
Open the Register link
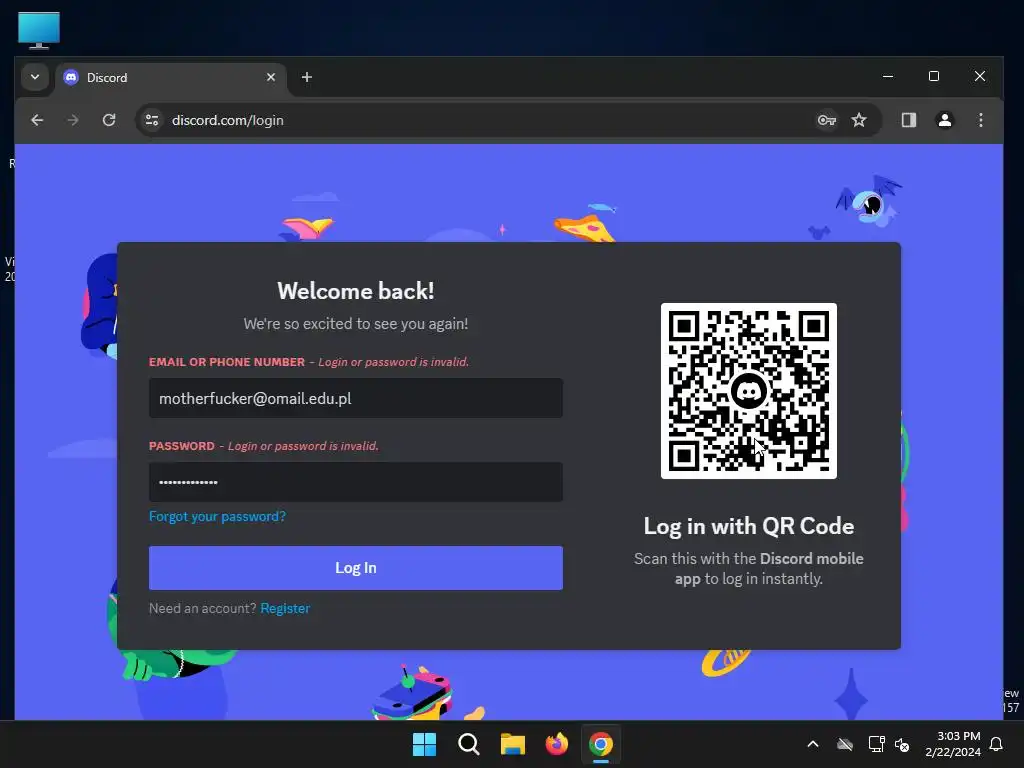pyautogui.click(x=285, y=608)
